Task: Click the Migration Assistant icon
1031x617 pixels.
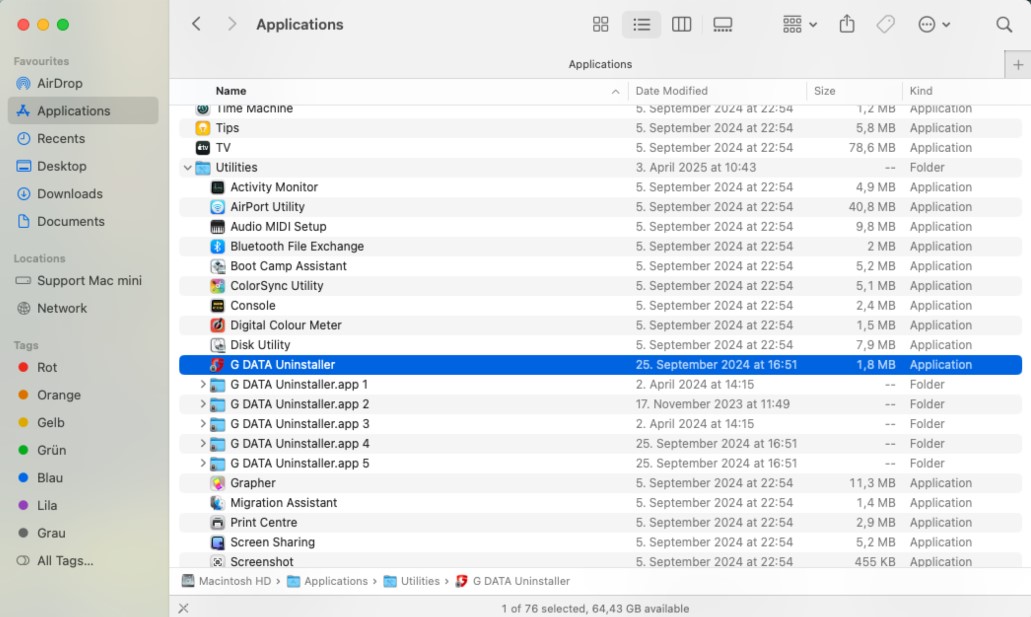Action: click(x=217, y=503)
